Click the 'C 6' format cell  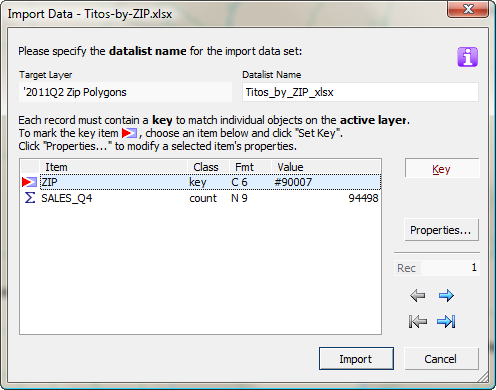[239, 182]
